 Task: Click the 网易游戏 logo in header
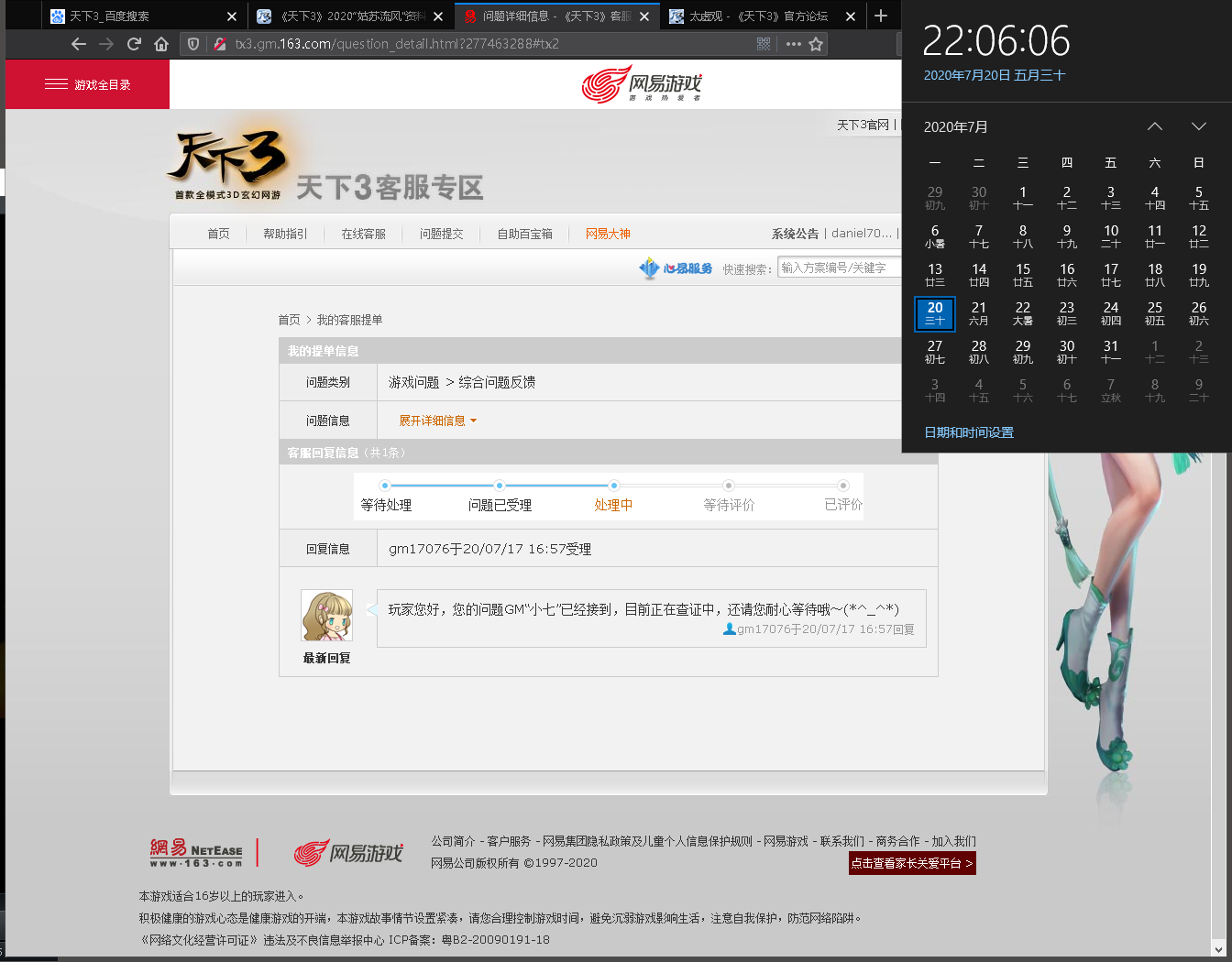click(x=642, y=84)
